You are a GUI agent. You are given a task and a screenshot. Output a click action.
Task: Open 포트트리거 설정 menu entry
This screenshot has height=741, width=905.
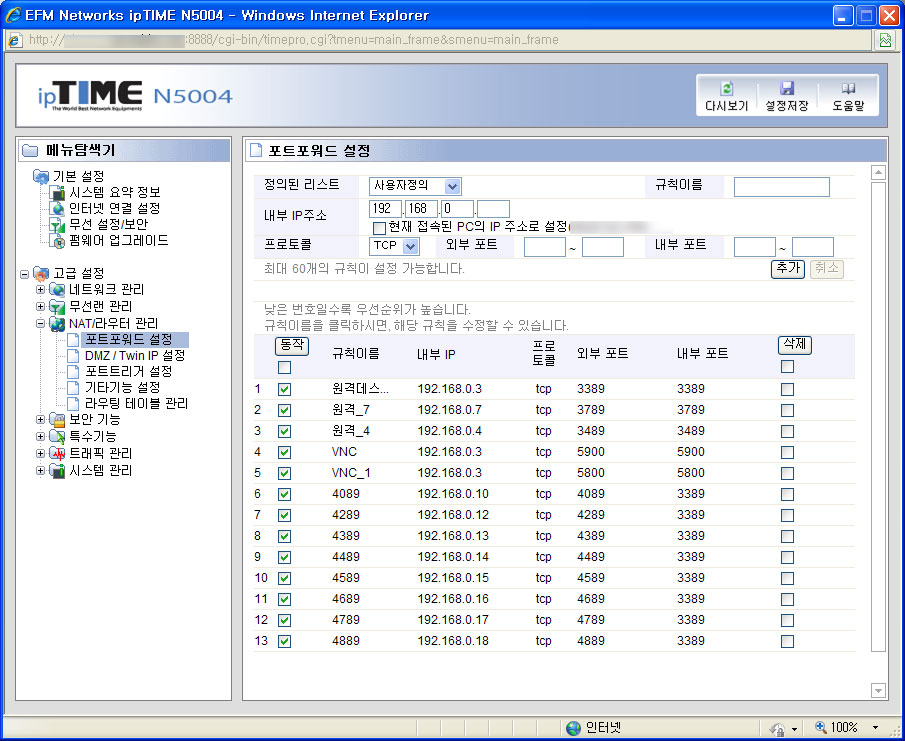tap(129, 372)
